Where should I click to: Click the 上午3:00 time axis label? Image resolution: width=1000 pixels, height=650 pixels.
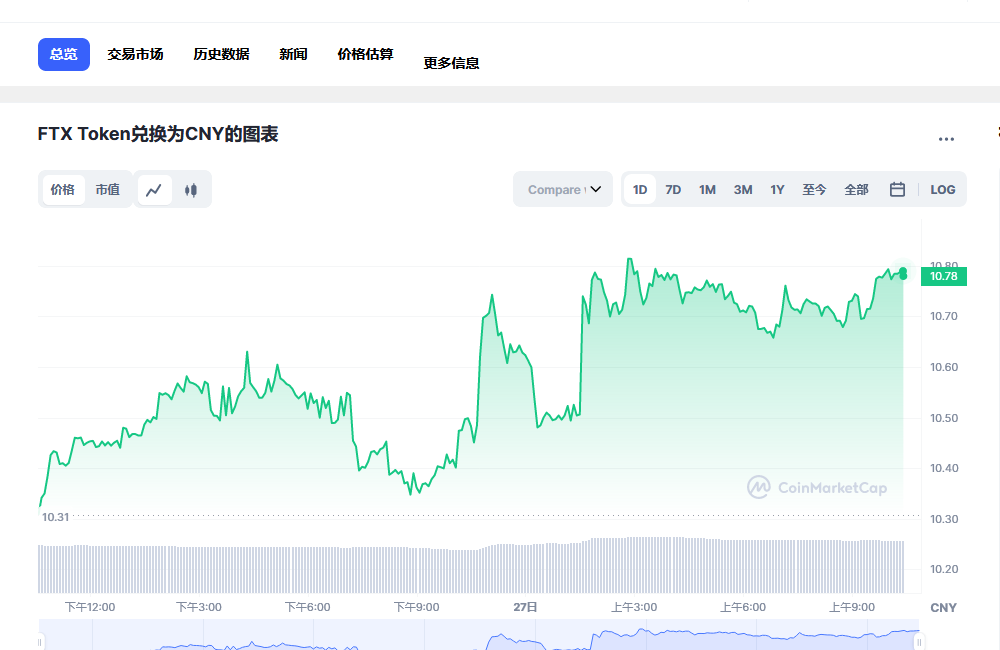click(634, 607)
